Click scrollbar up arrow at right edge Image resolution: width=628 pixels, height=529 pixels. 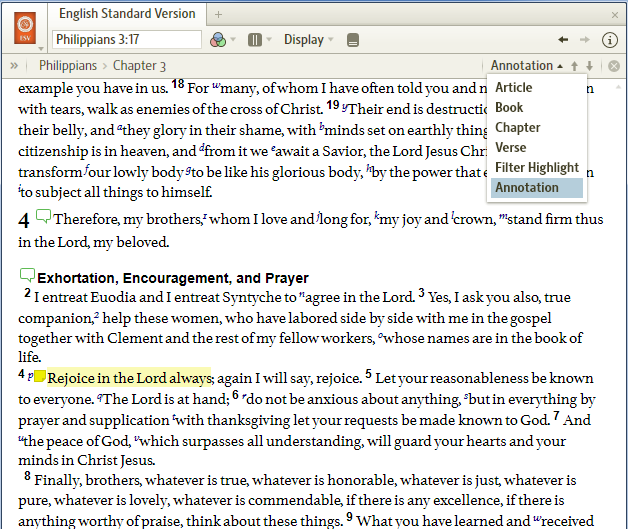point(620,86)
